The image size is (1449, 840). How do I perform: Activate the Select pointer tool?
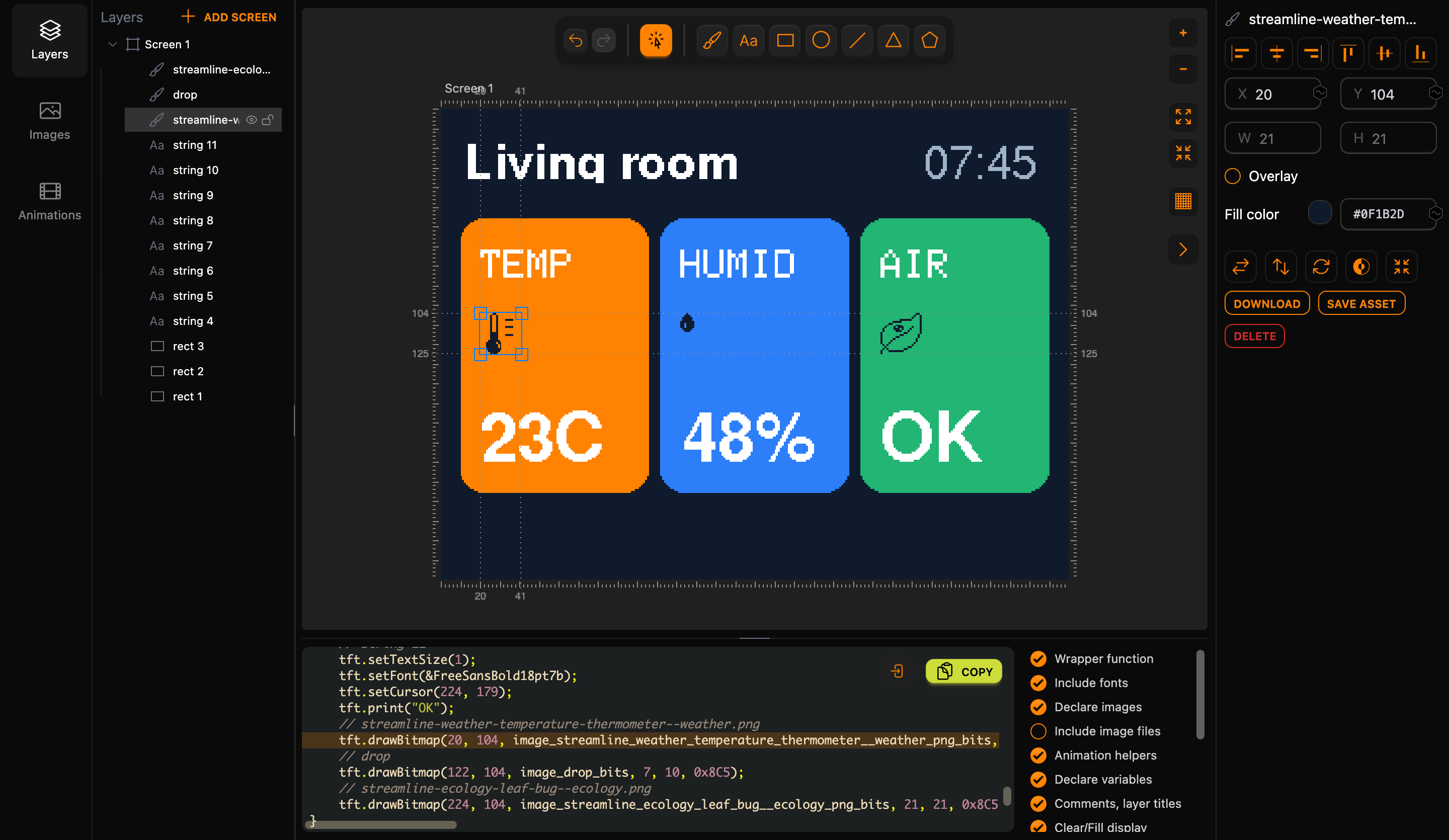[x=656, y=40]
